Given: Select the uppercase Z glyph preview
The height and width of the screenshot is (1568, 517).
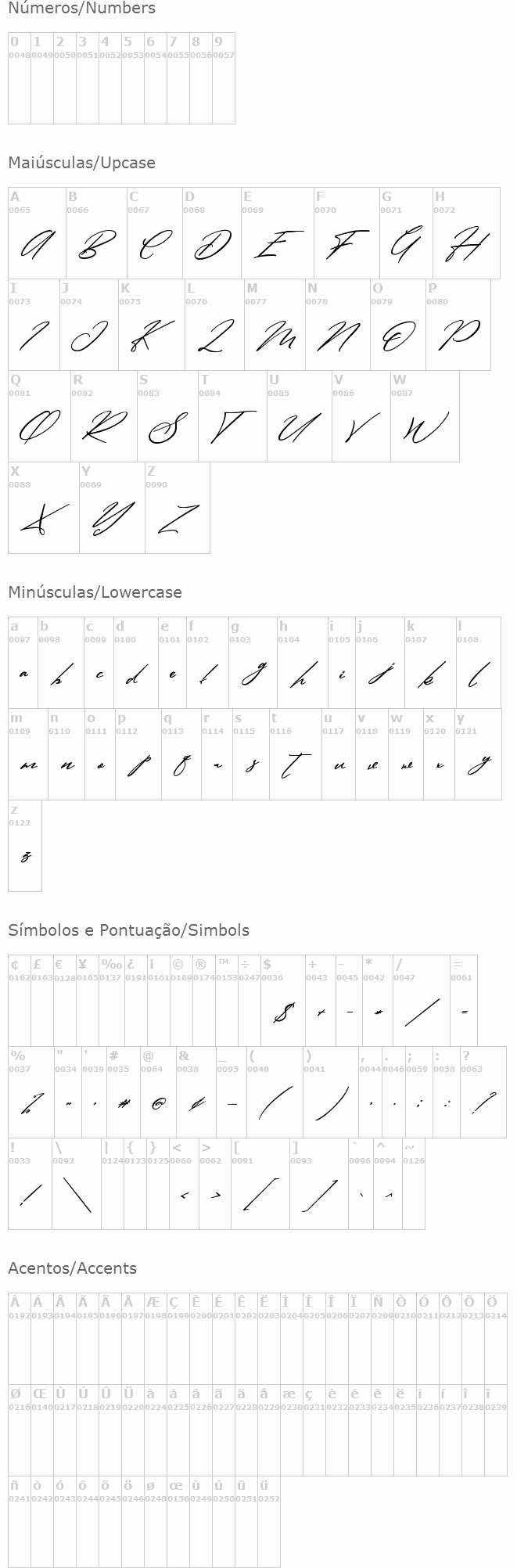Looking at the screenshot, I should click(x=178, y=518).
